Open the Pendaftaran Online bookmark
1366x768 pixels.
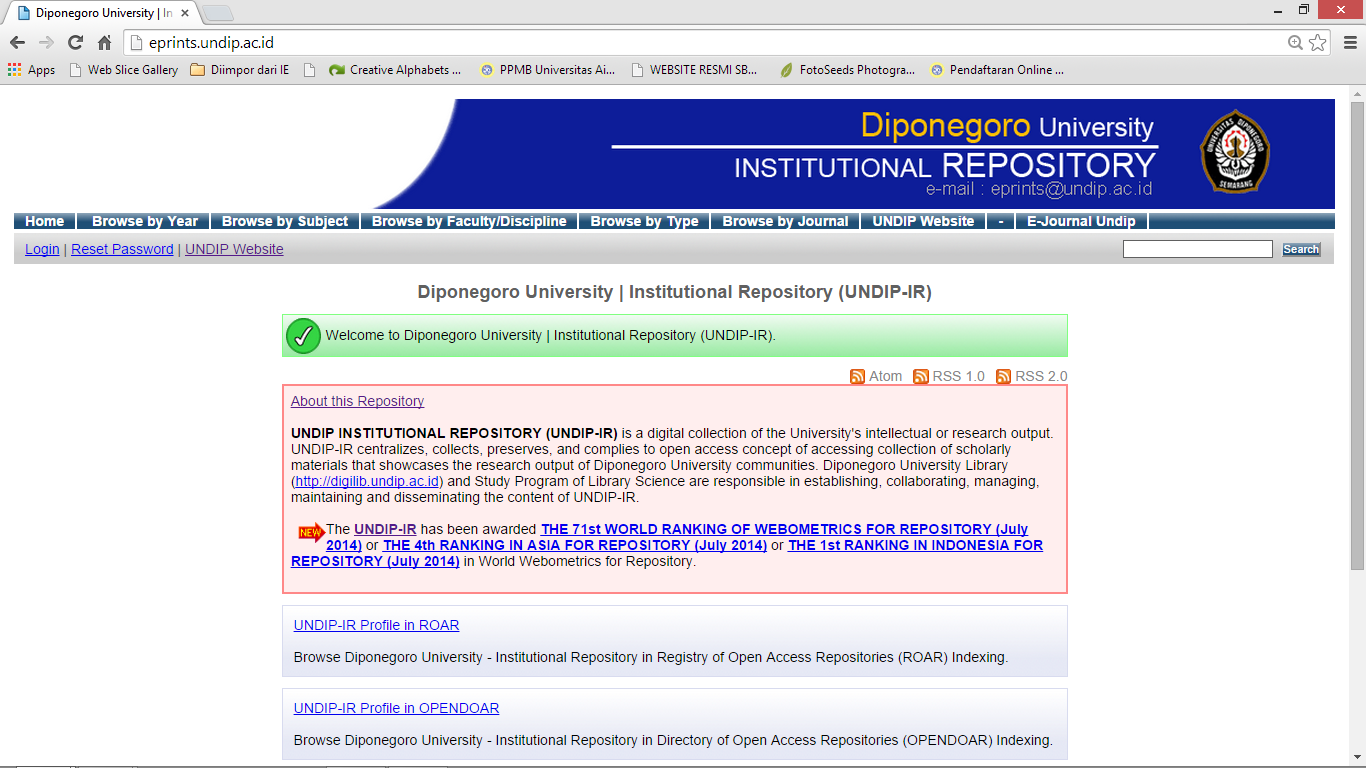pos(997,70)
